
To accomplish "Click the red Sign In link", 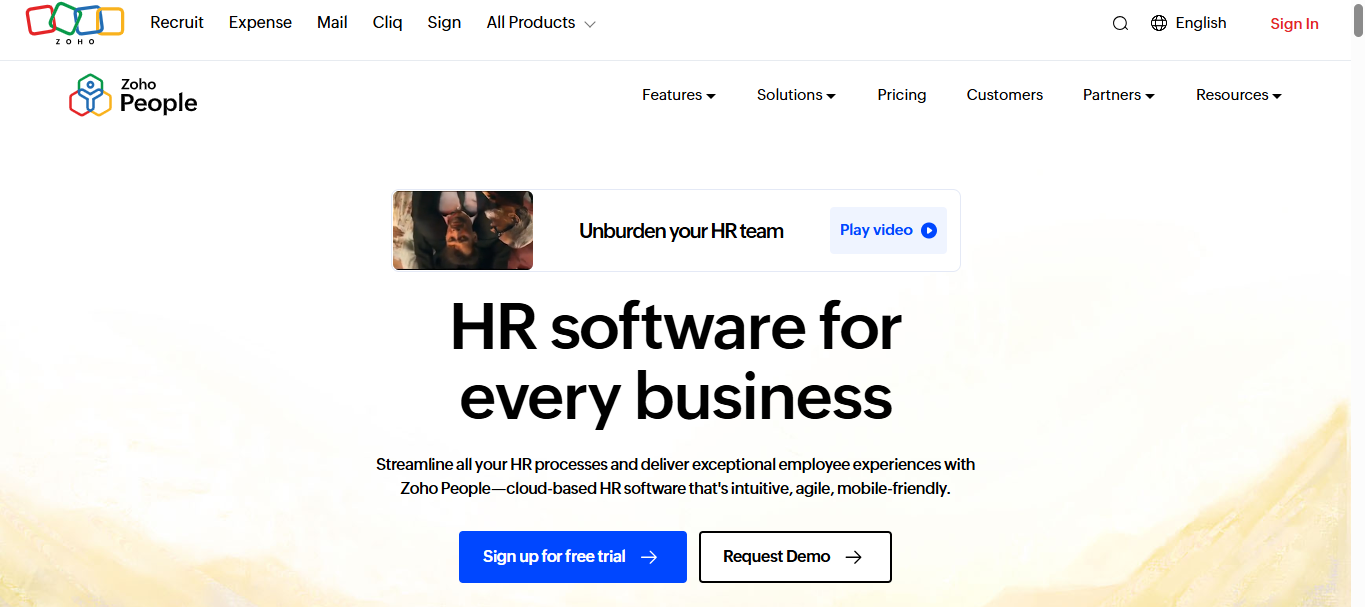I will click(x=1294, y=24).
